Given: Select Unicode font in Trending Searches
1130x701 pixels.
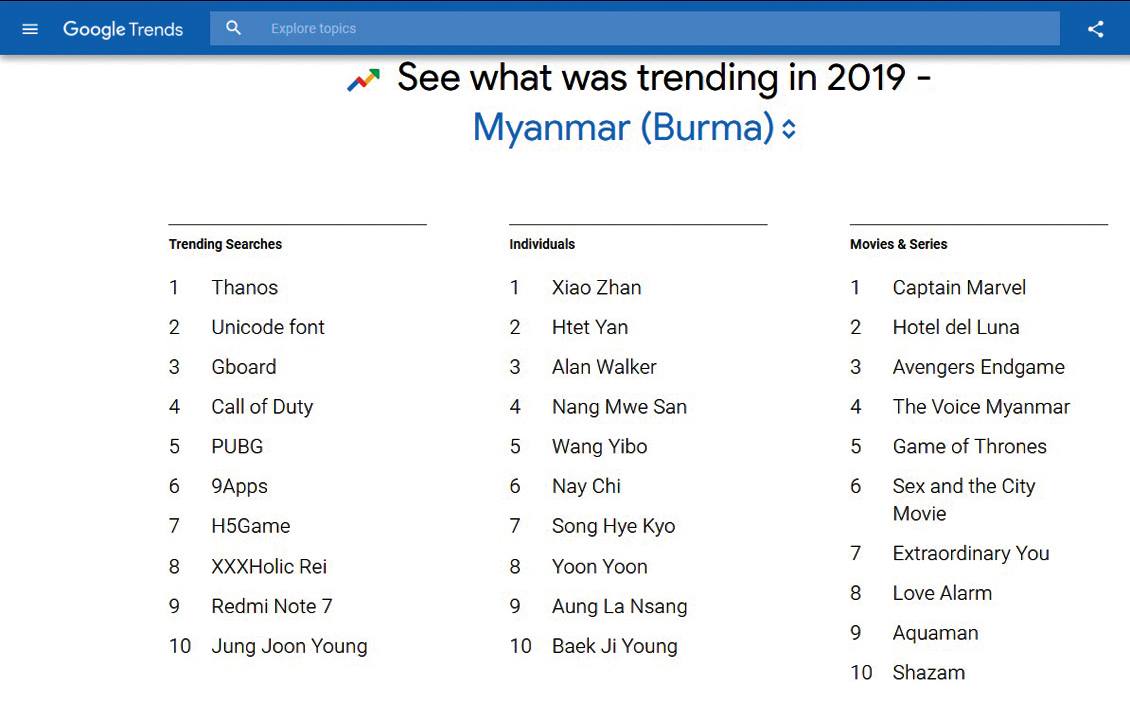Looking at the screenshot, I should point(268,327).
